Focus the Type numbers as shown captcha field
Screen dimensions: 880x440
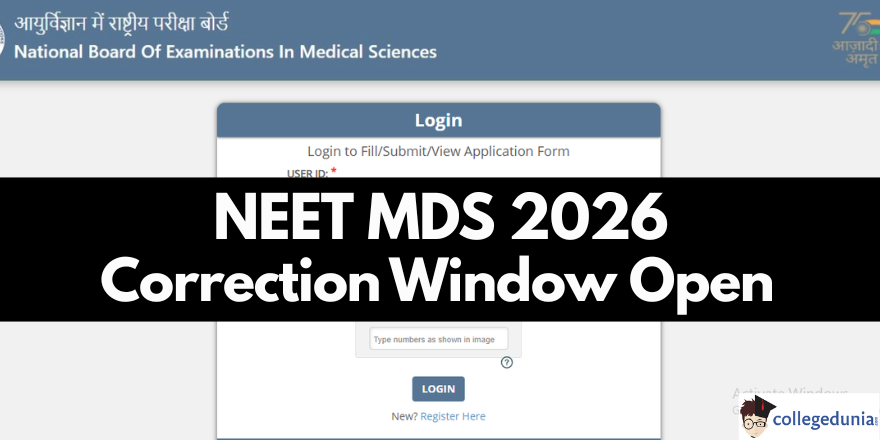[439, 339]
